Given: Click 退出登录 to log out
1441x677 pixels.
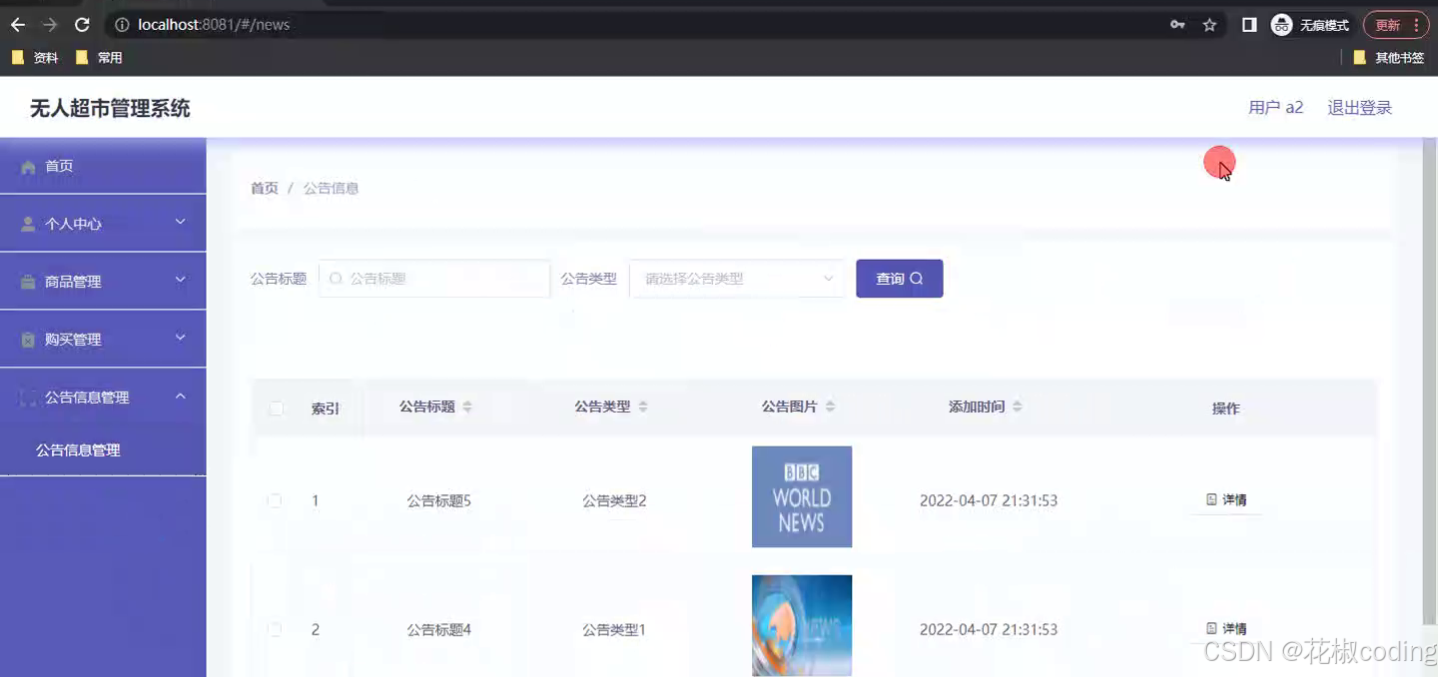Looking at the screenshot, I should (x=1358, y=107).
